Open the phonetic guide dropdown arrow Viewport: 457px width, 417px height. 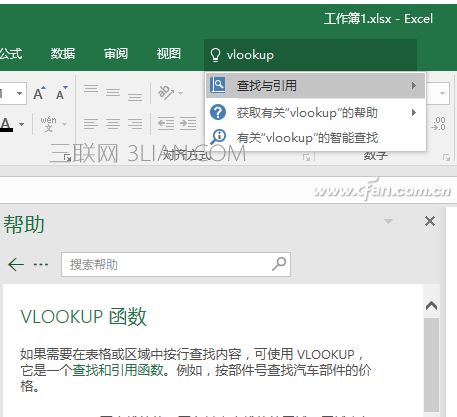tap(64, 124)
